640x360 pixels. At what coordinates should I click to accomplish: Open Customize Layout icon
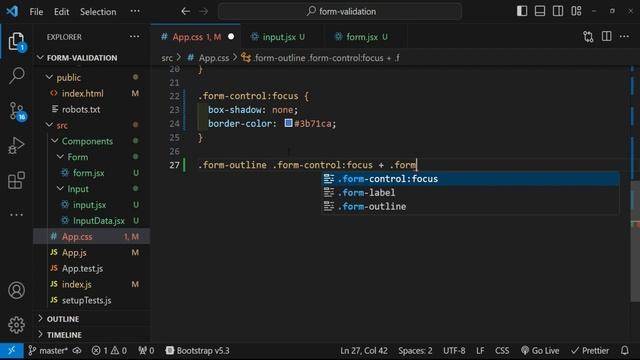(x=576, y=11)
